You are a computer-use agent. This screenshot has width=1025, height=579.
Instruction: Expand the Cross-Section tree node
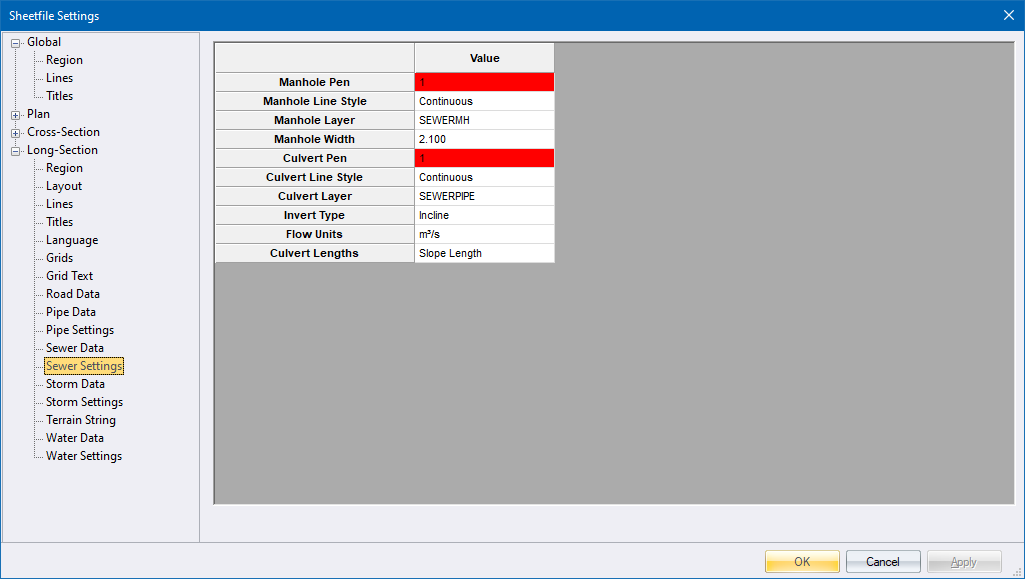[16, 133]
